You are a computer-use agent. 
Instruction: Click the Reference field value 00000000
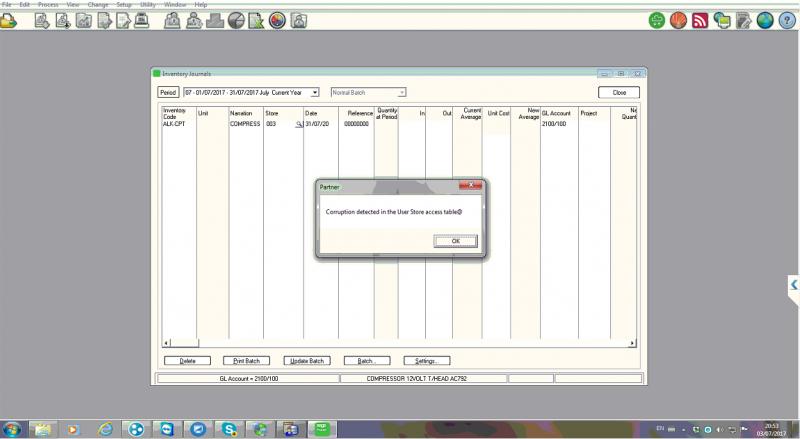[x=356, y=124]
